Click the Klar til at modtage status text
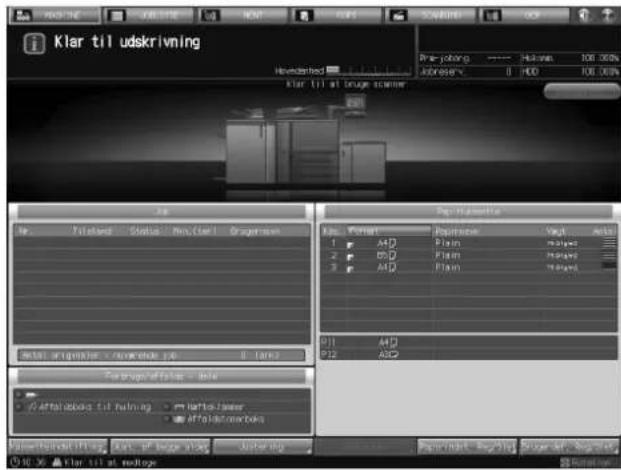 pos(110,462)
